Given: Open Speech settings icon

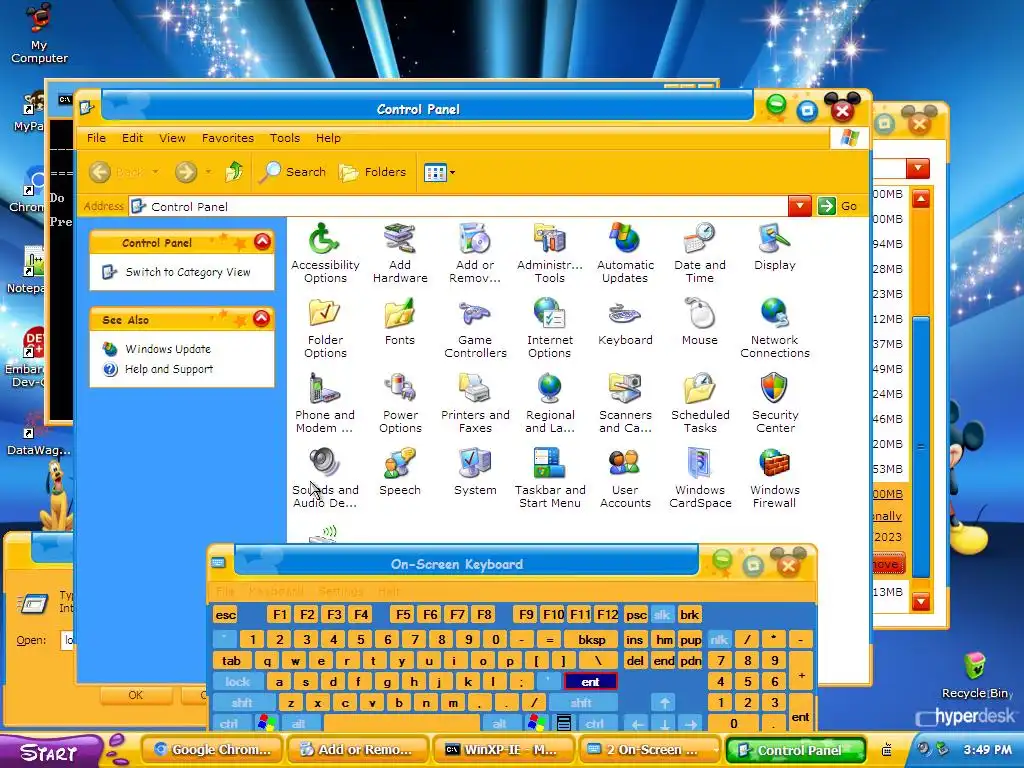Looking at the screenshot, I should pyautogui.click(x=400, y=472).
